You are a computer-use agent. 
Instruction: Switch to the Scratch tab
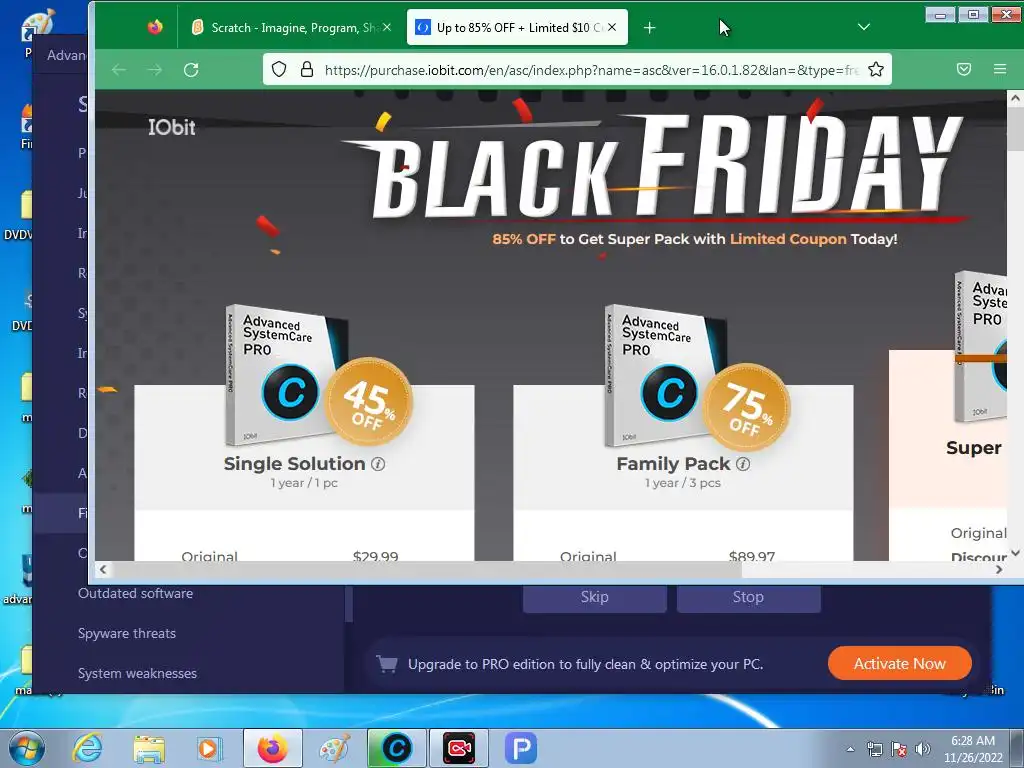[x=291, y=27]
